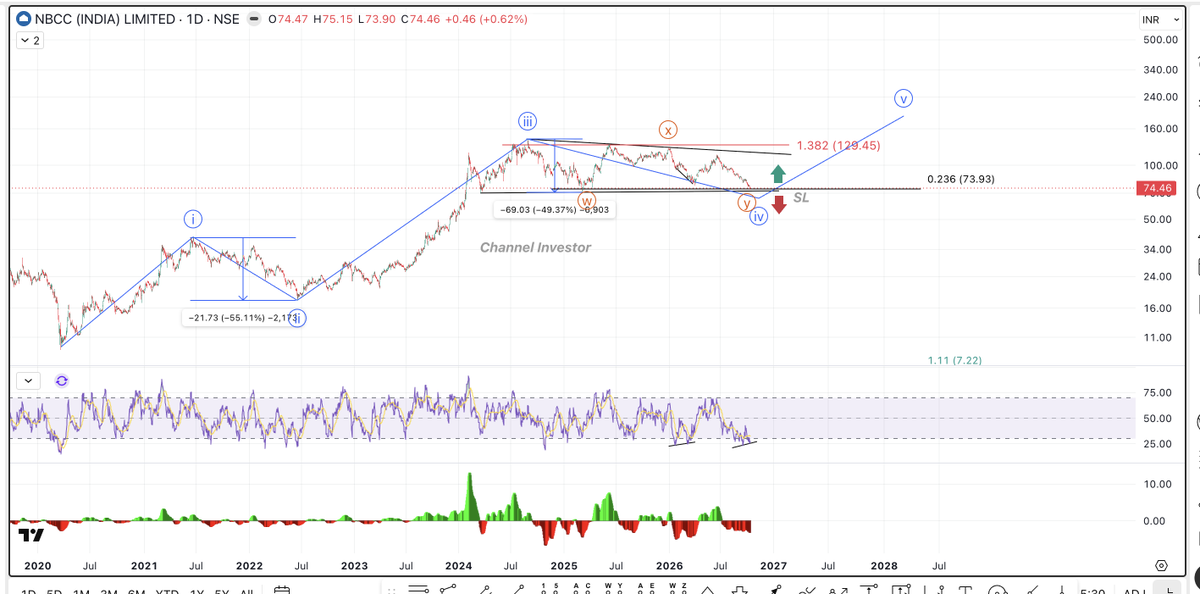Click the 11.00 price axis label
Screen dimensions: 1200x594
(x=1156, y=337)
